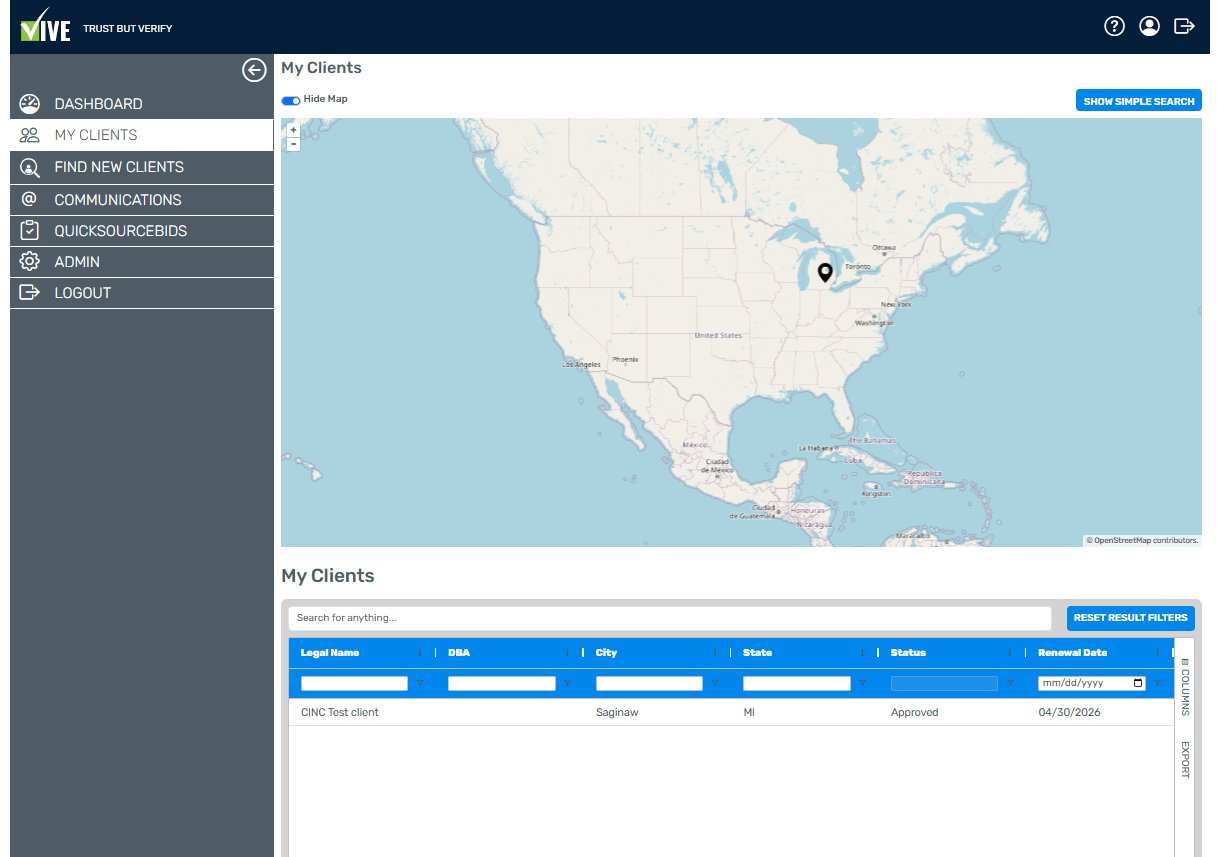
Task: Click the My Clients people icon
Action: [30, 135]
